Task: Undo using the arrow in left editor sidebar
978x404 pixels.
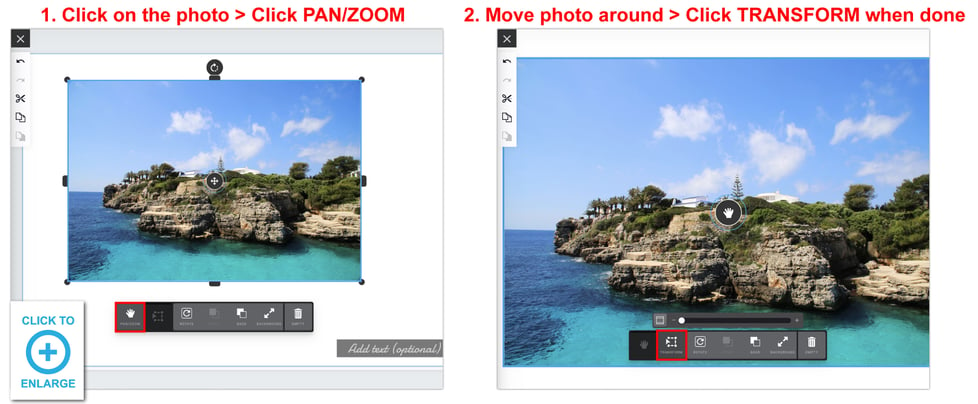Action: coord(21,61)
